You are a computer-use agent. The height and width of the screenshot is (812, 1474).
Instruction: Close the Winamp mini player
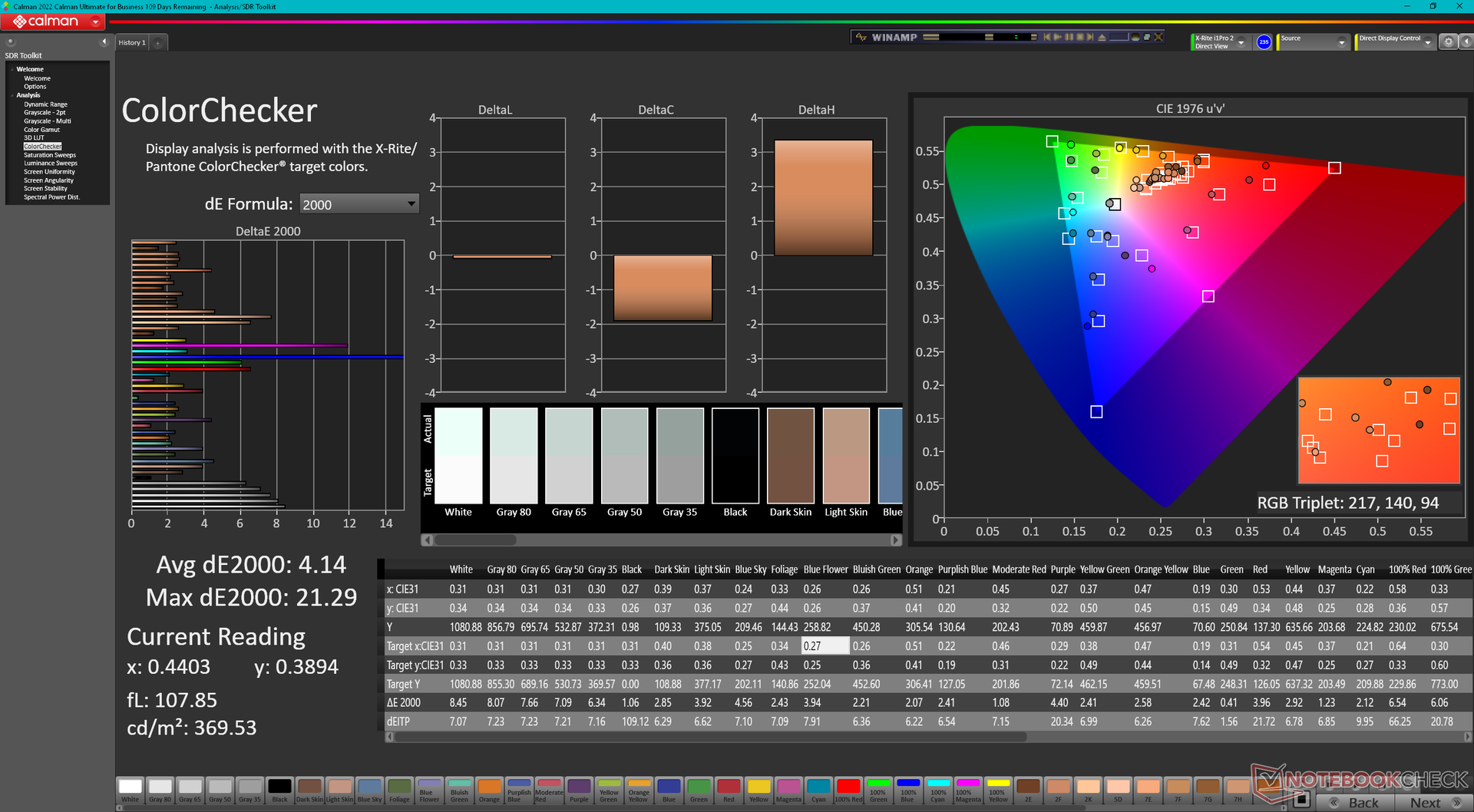click(1158, 37)
